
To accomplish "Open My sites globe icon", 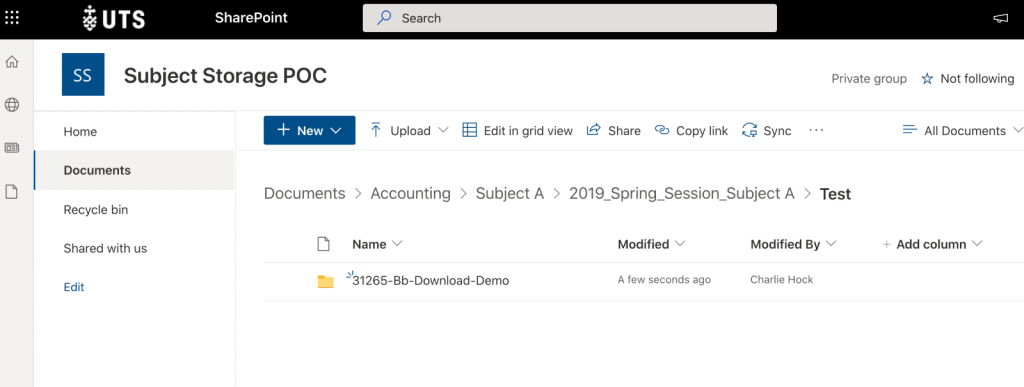I will [12, 104].
